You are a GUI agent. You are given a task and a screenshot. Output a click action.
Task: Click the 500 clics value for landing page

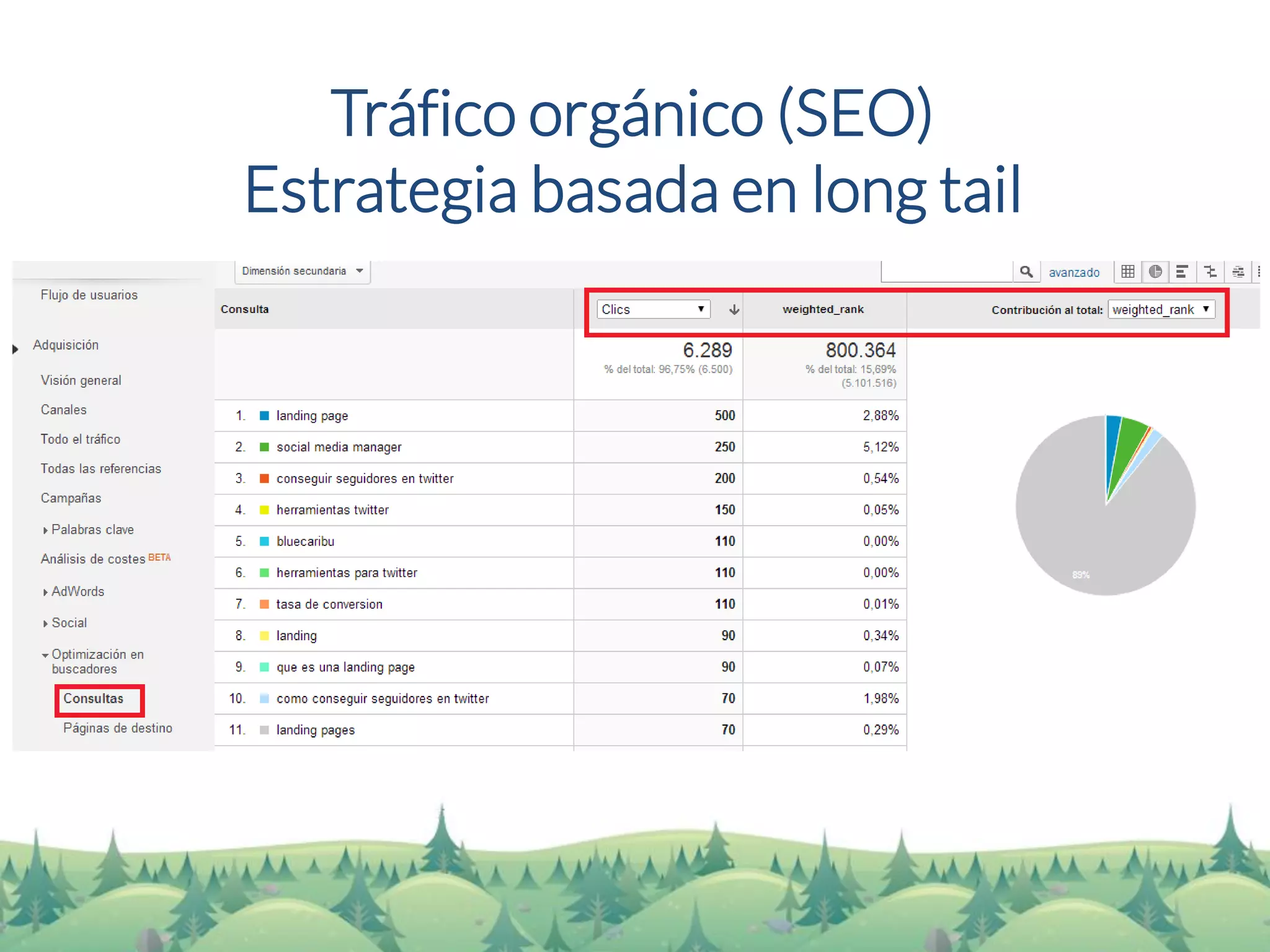pyautogui.click(x=725, y=415)
